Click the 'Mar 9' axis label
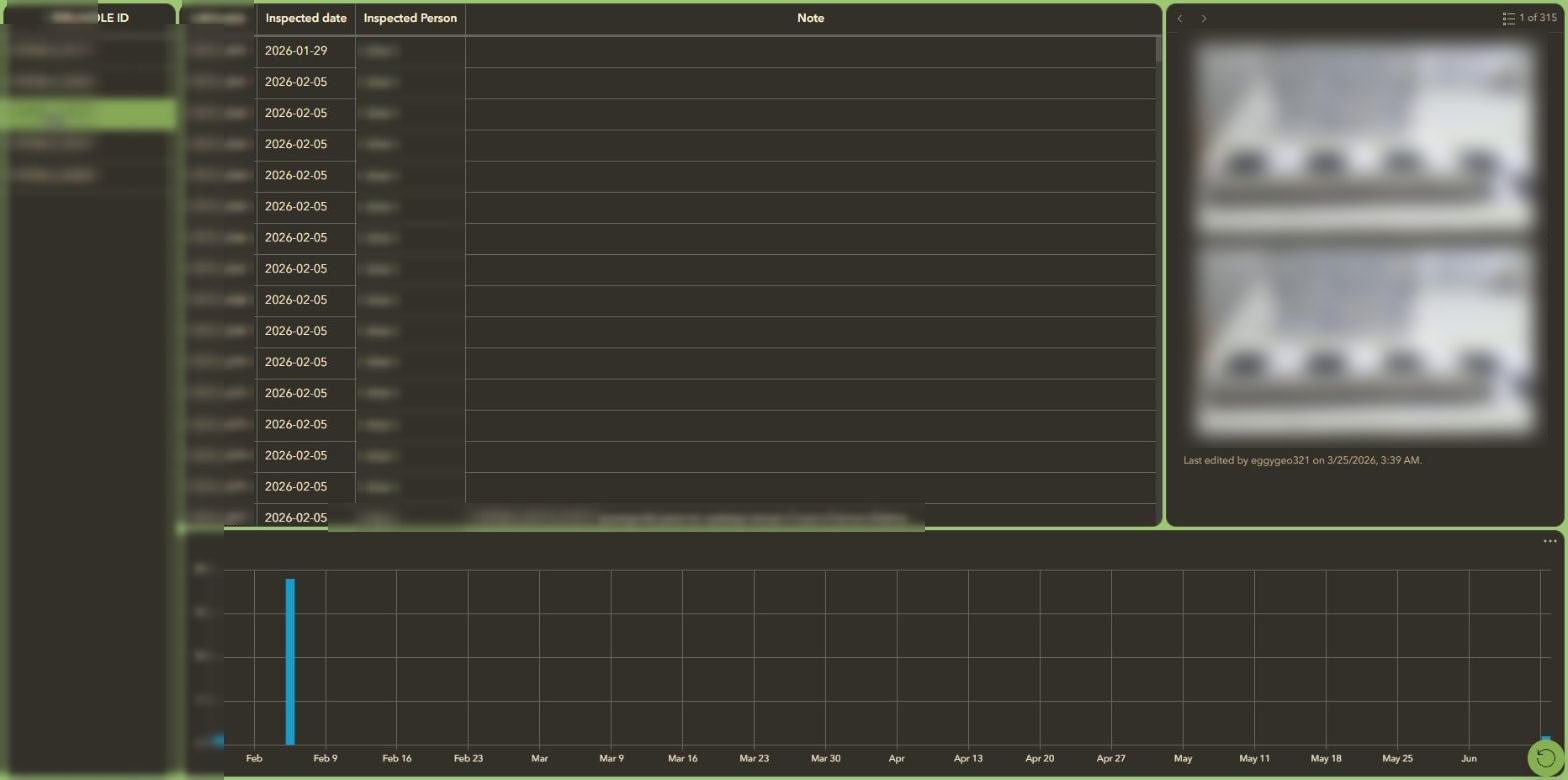 pyautogui.click(x=611, y=758)
